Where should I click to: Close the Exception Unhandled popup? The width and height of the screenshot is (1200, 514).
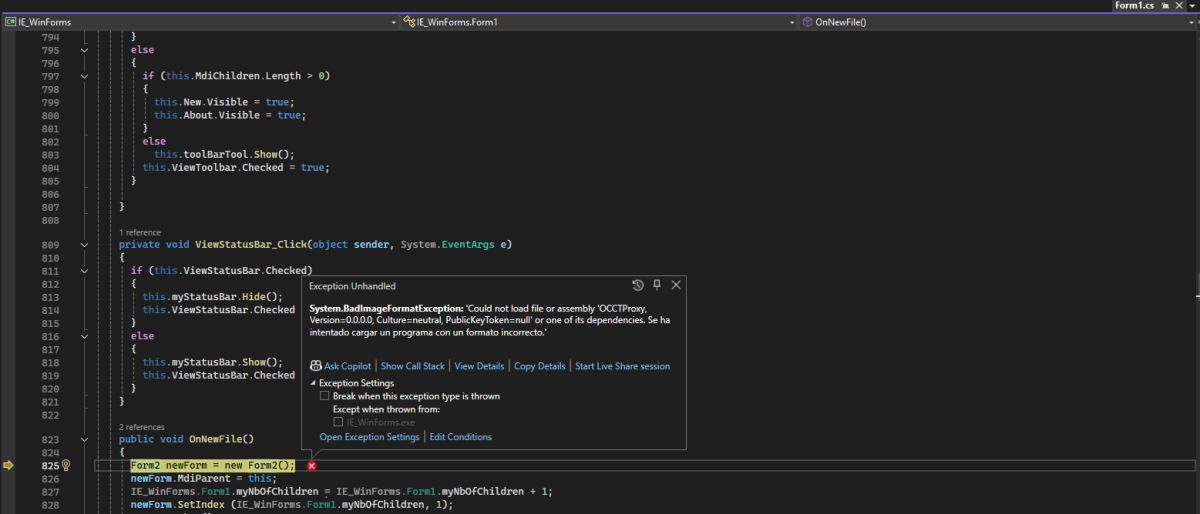676,285
